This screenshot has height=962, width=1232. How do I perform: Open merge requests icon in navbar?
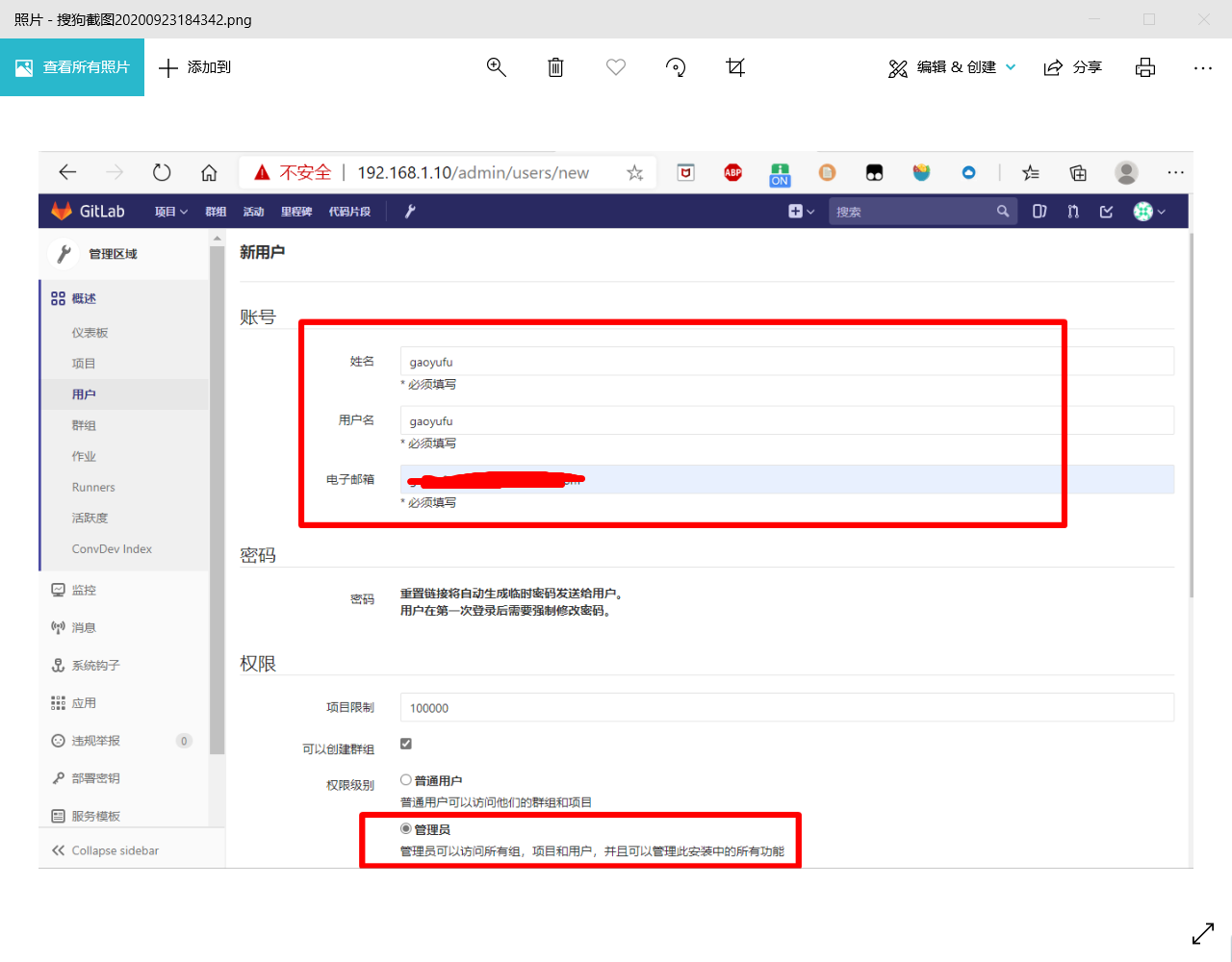point(1073,212)
